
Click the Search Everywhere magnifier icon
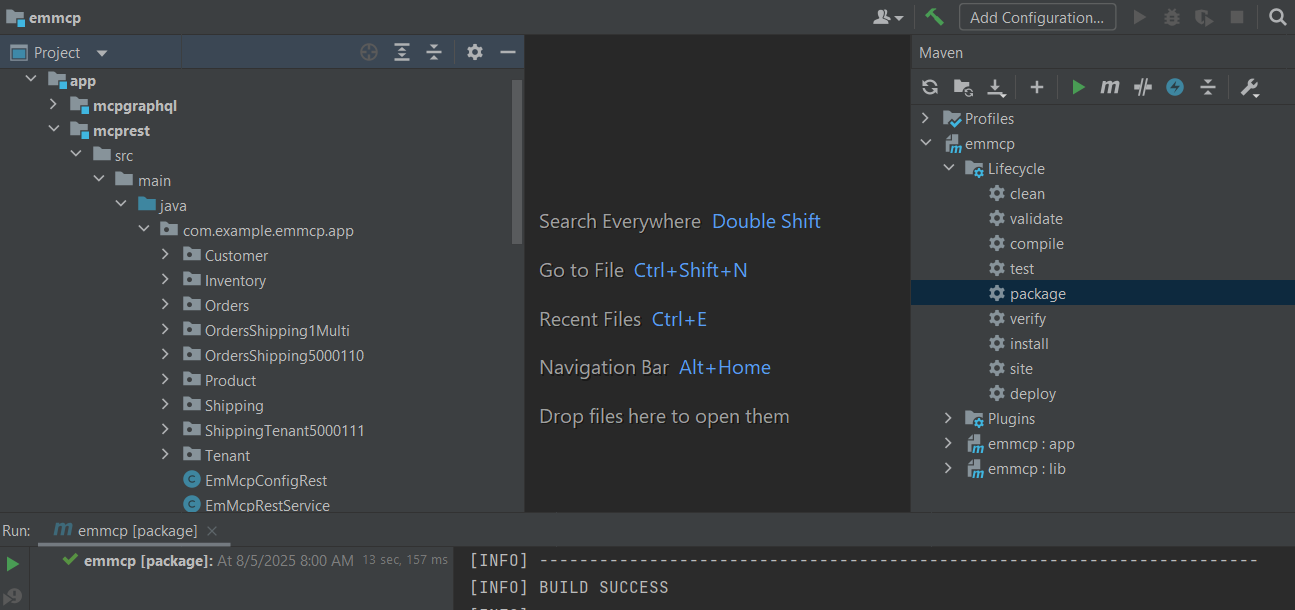click(1277, 17)
